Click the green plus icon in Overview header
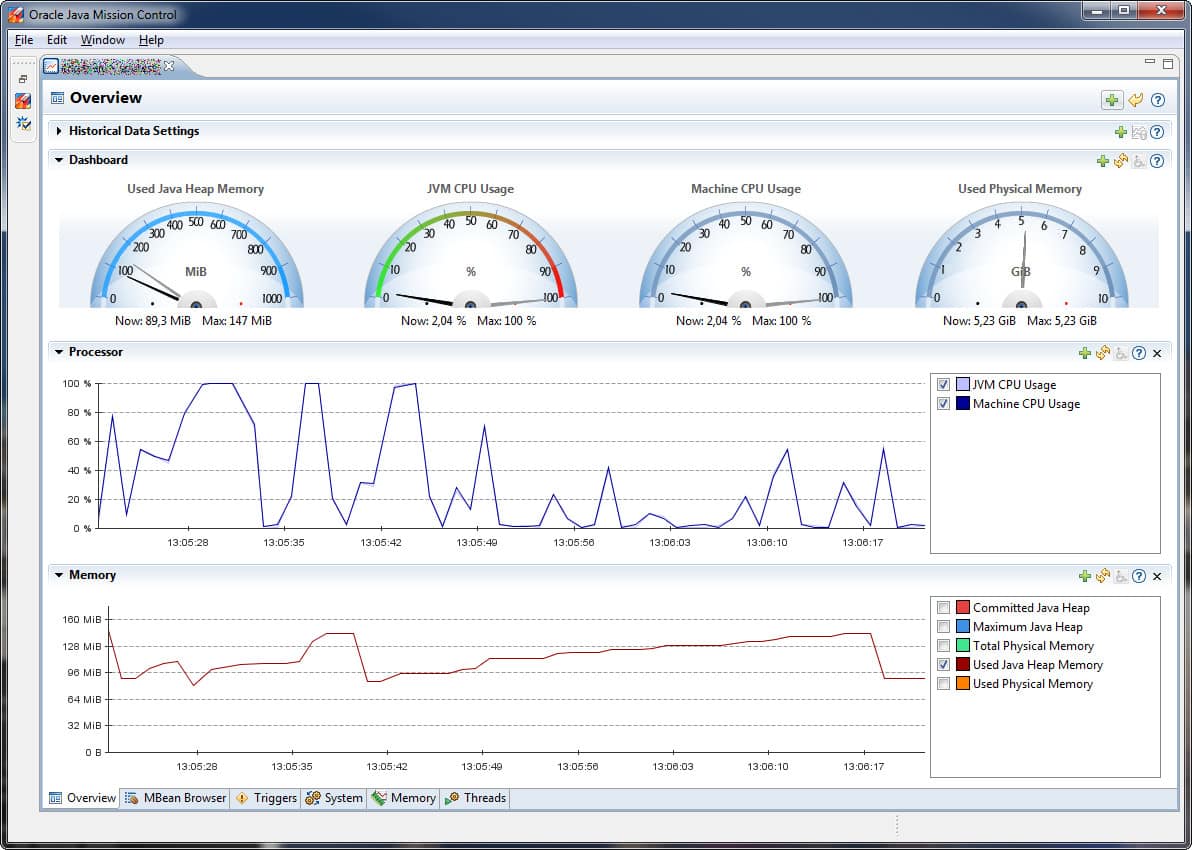Screen dimensions: 1192x850 [x=1112, y=100]
